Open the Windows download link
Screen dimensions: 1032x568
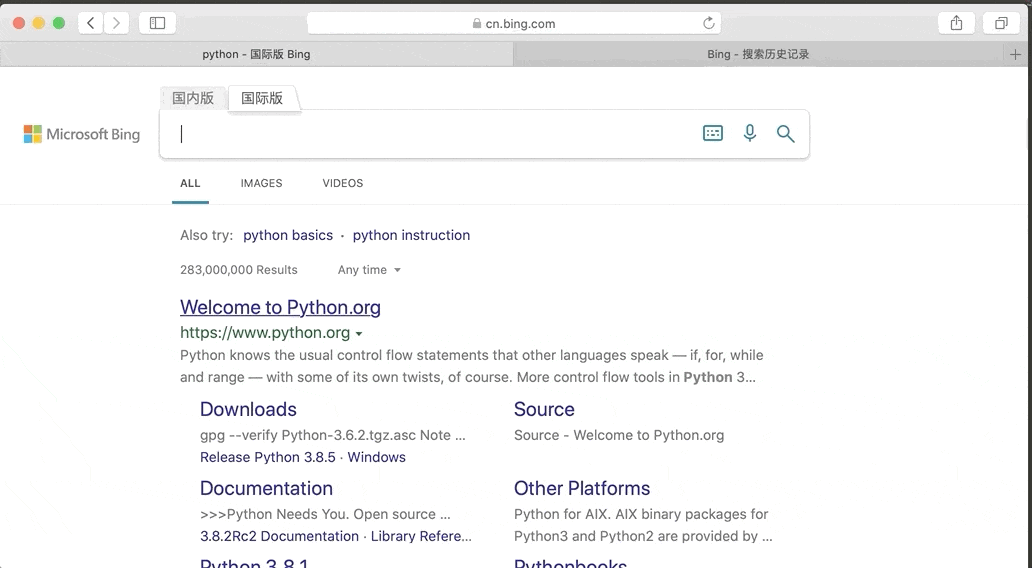(x=376, y=457)
